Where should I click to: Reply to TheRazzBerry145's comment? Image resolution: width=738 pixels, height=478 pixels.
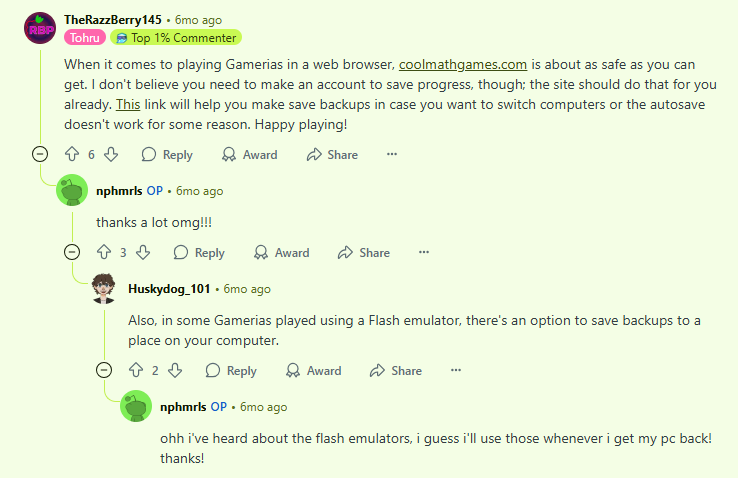click(x=167, y=155)
